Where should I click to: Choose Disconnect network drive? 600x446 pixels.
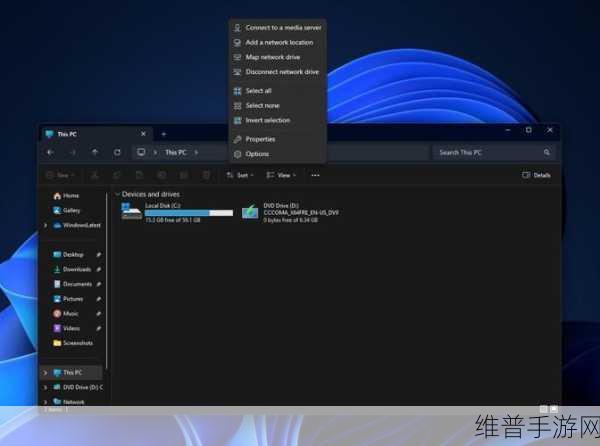tap(277, 72)
